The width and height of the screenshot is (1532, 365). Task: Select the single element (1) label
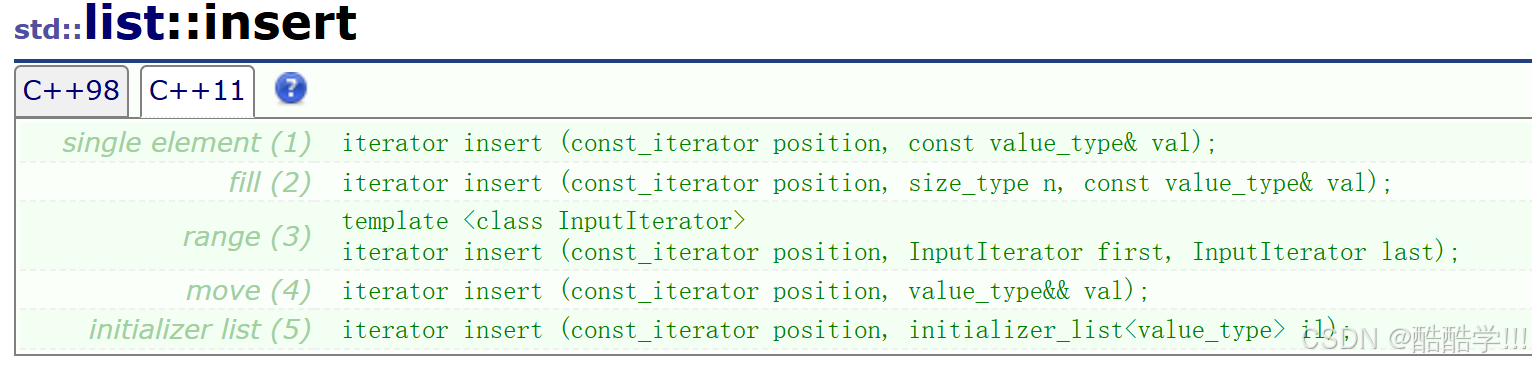187,143
